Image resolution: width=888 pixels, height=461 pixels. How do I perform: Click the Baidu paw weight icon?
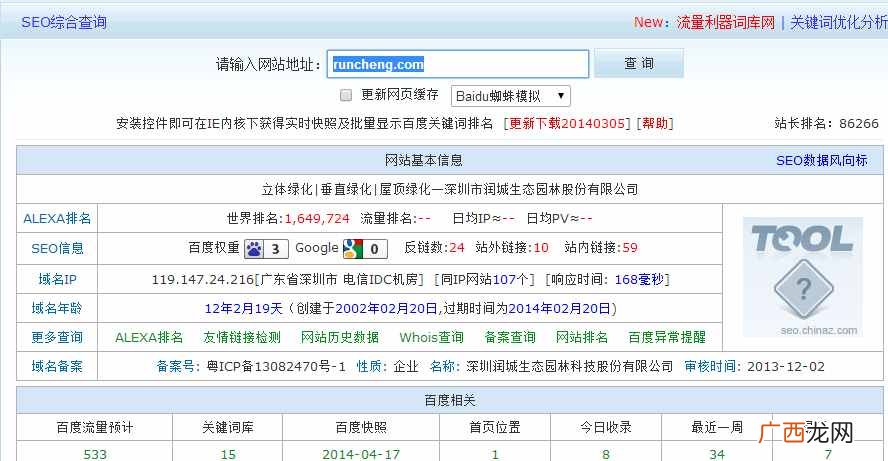click(254, 249)
